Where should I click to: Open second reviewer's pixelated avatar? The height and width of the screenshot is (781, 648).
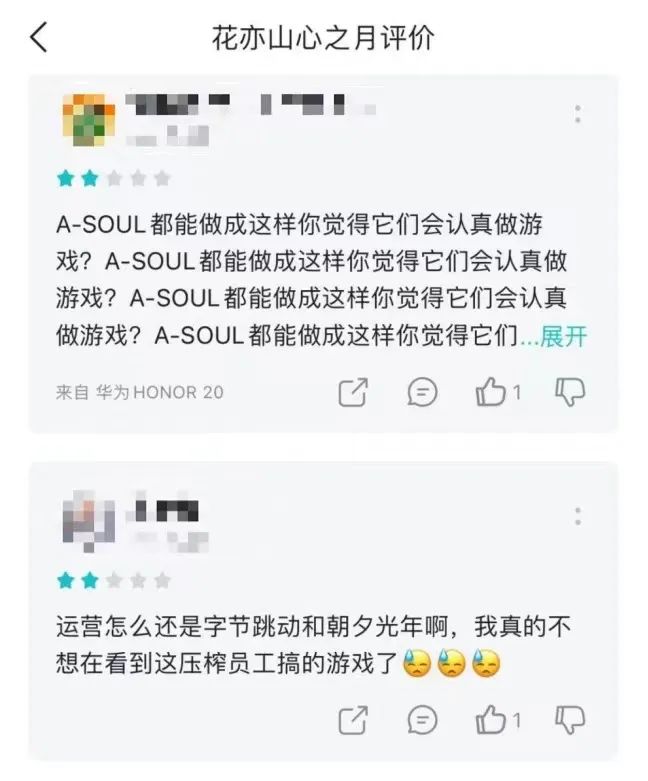(x=89, y=521)
